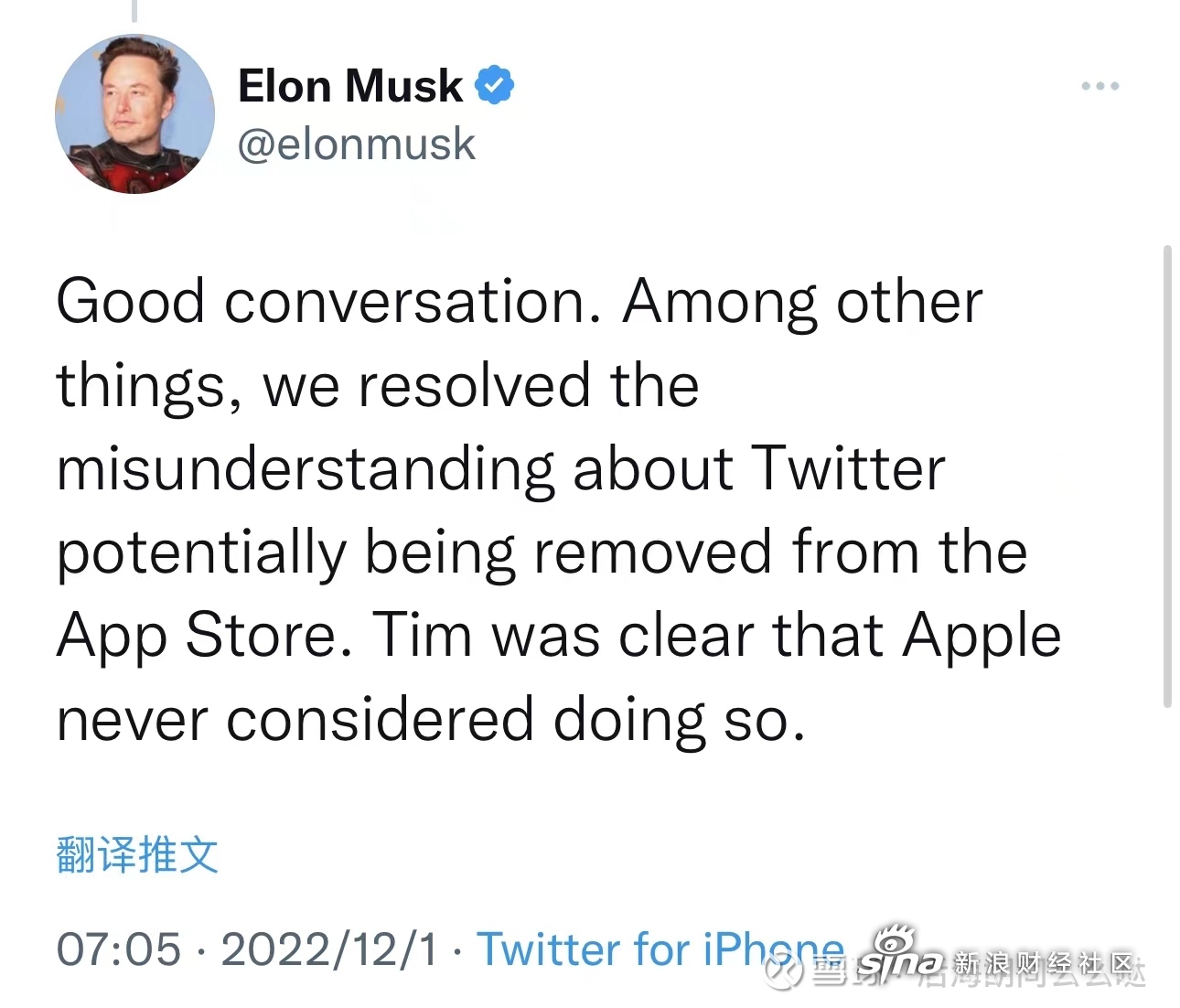Click the name "Tim" in the tweet
The image size is (1180, 1008).
click(423, 636)
